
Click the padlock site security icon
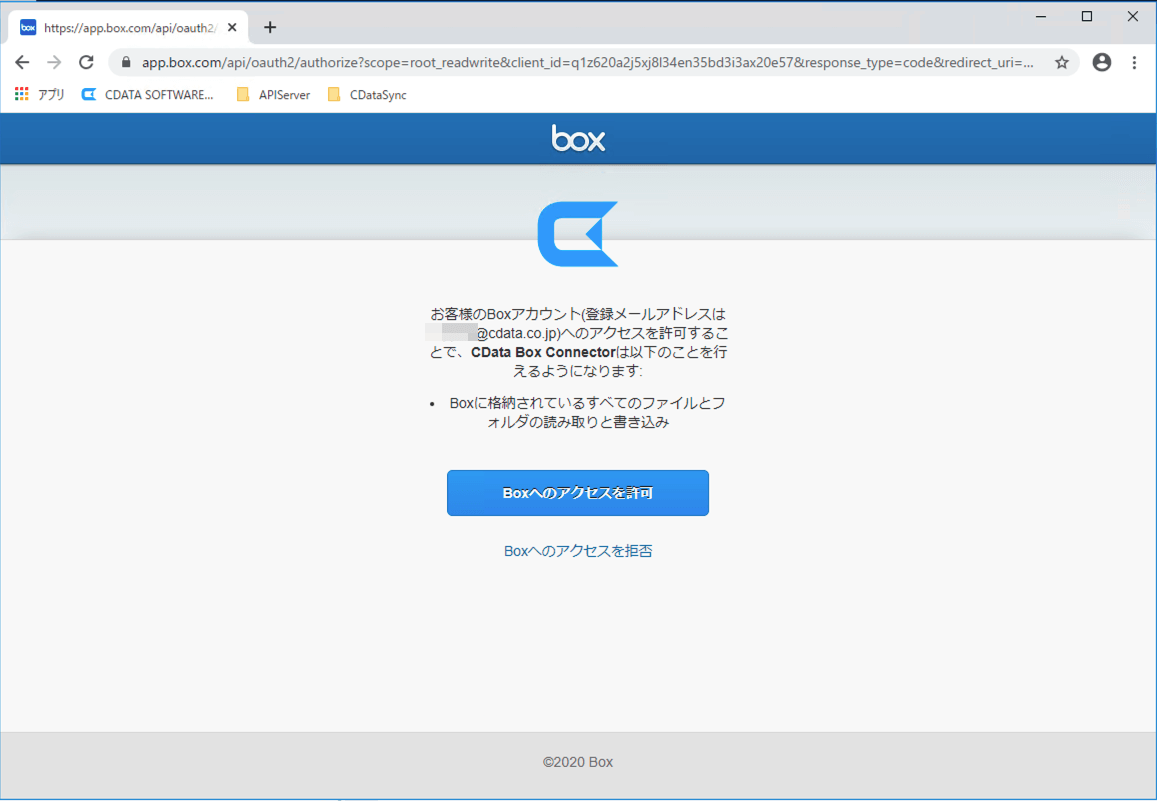point(126,63)
